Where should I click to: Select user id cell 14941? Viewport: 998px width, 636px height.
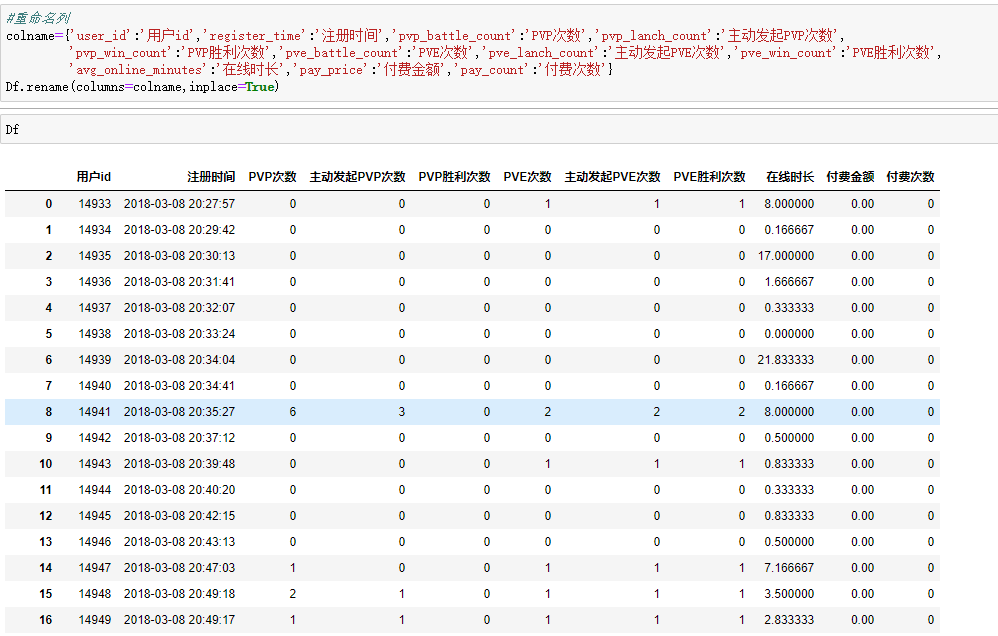(95, 412)
